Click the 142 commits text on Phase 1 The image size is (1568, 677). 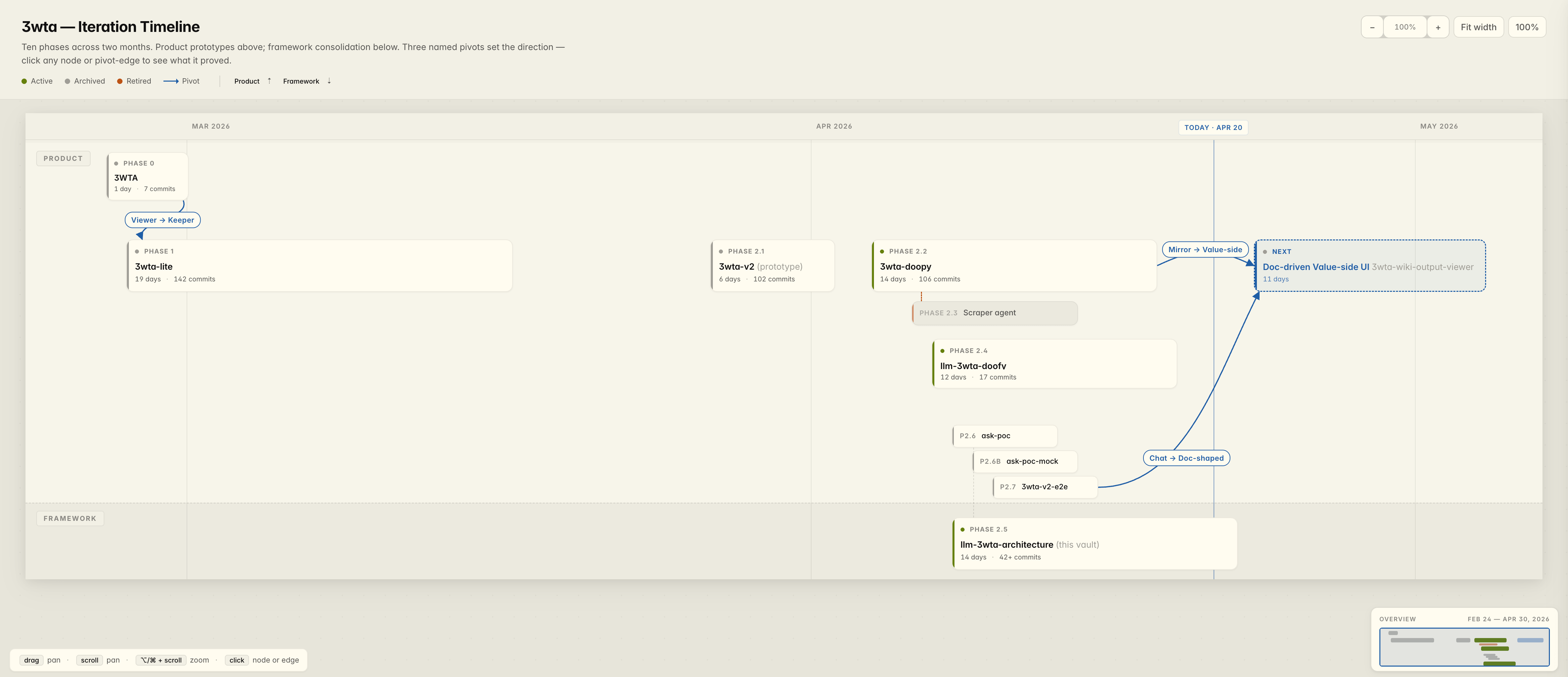pyautogui.click(x=194, y=279)
